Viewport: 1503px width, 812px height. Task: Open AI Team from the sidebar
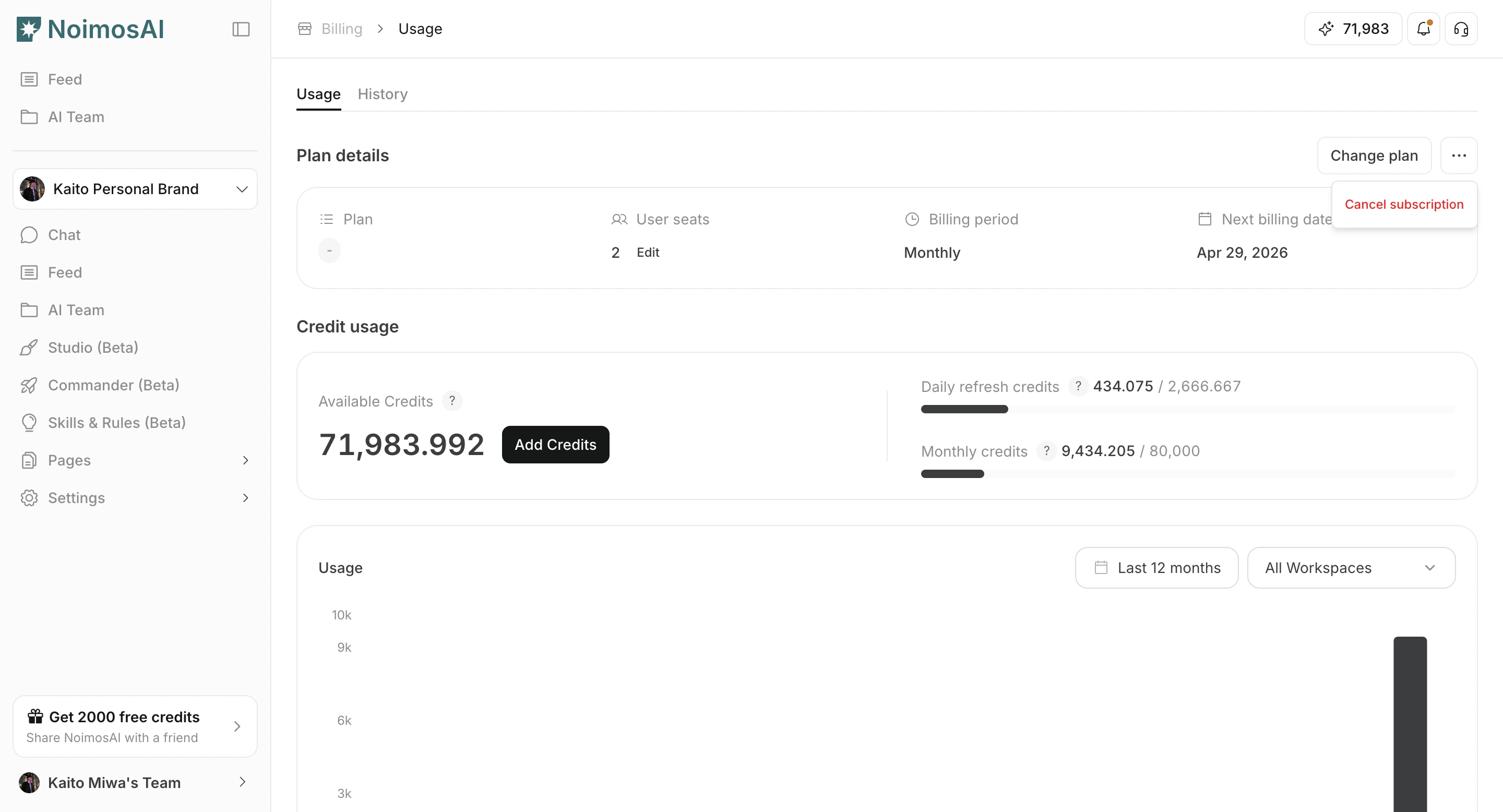click(76, 117)
